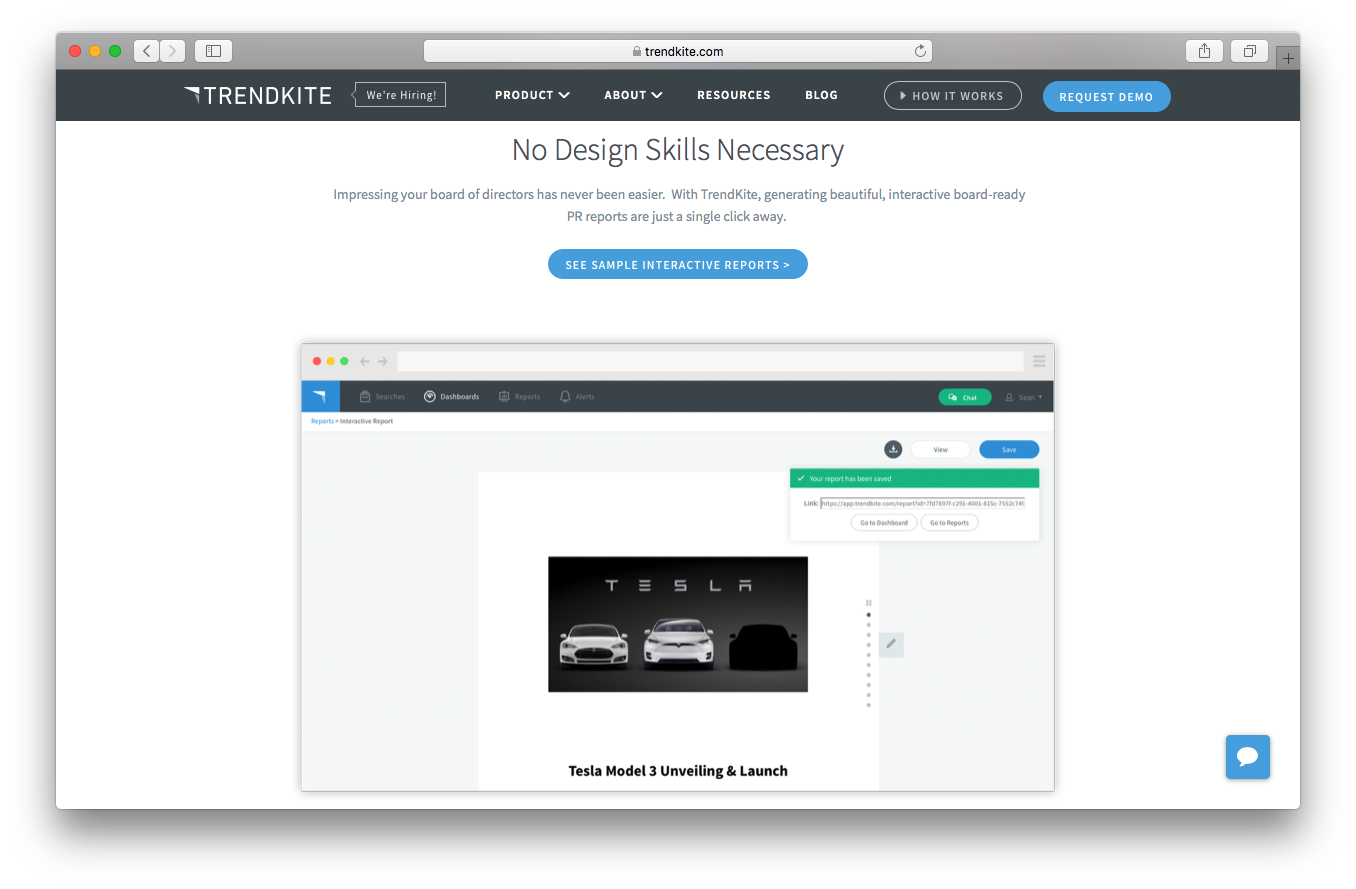Click the green Chat button
Viewport: 1356px width, 889px height.
964,397
